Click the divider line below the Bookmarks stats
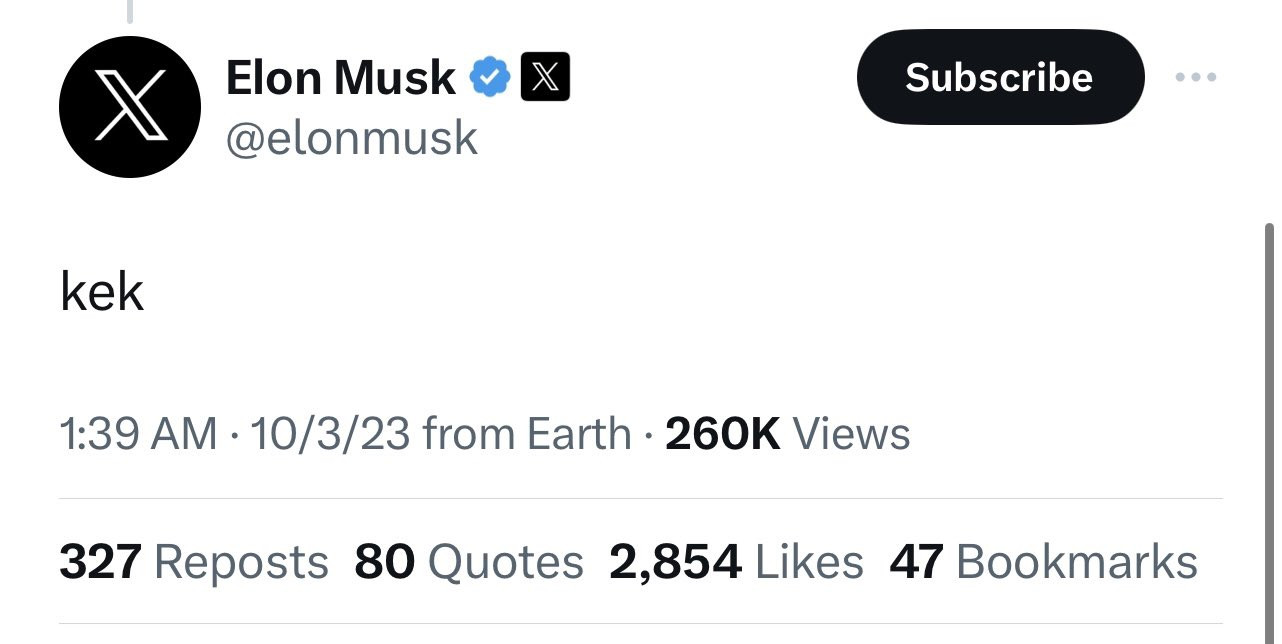This screenshot has height=644, width=1282. point(640,624)
